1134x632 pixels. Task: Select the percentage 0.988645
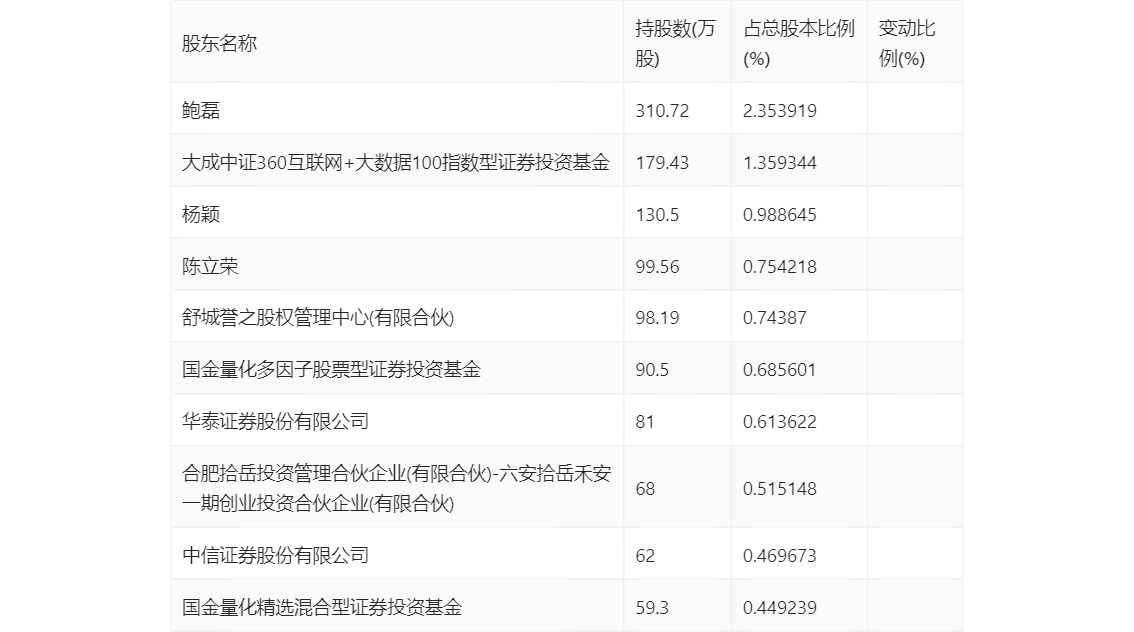pos(780,215)
